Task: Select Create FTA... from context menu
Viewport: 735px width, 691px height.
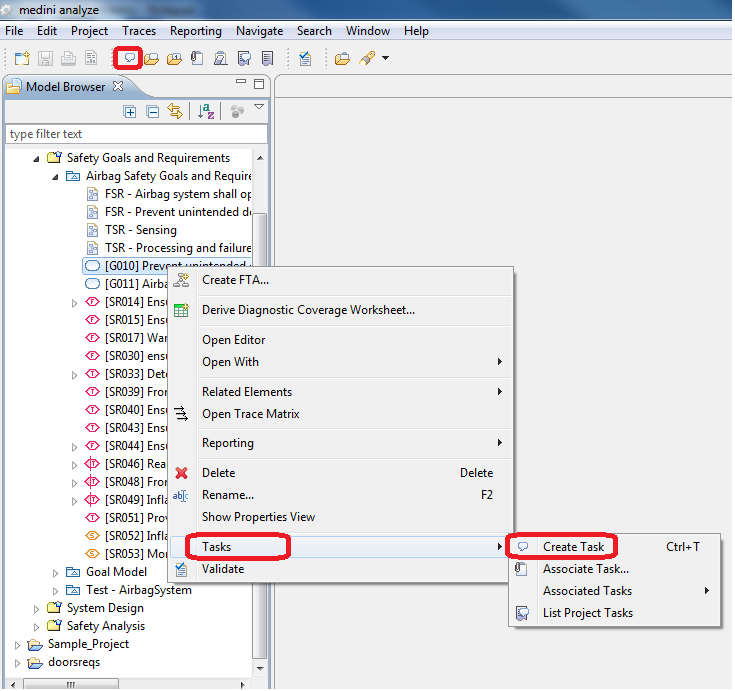Action: coord(235,280)
